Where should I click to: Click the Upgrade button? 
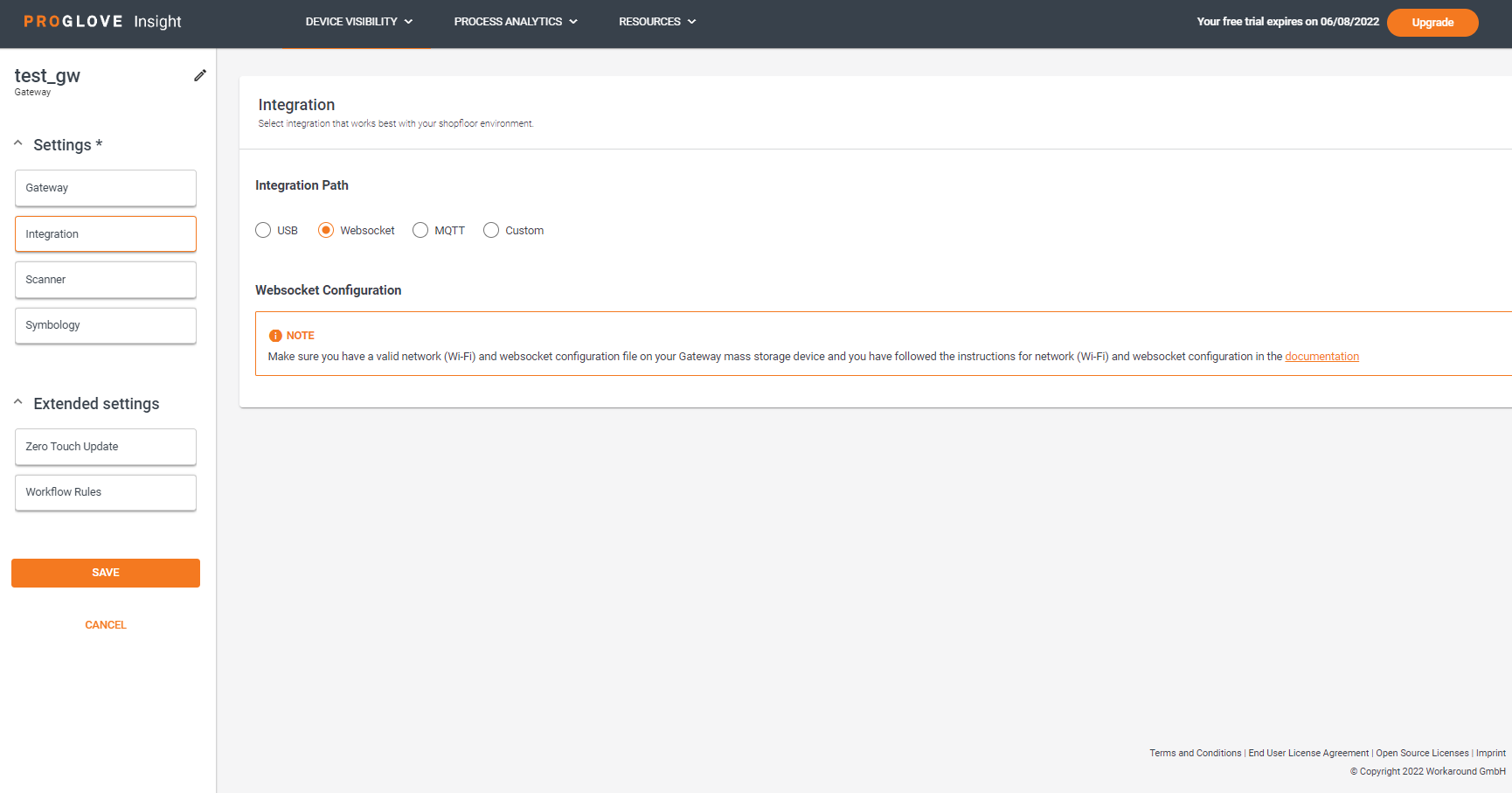pos(1432,23)
